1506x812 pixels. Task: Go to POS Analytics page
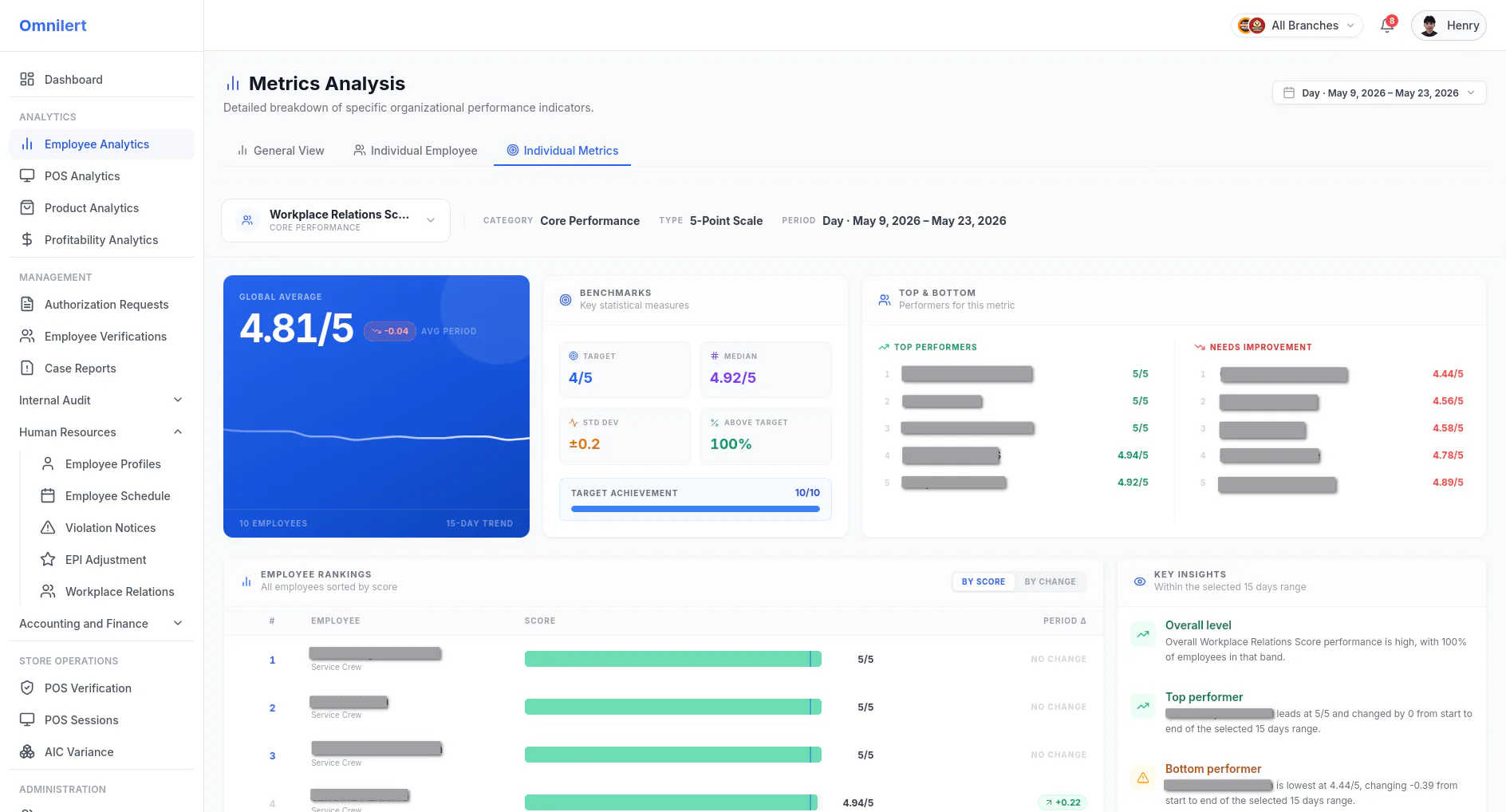101,175
